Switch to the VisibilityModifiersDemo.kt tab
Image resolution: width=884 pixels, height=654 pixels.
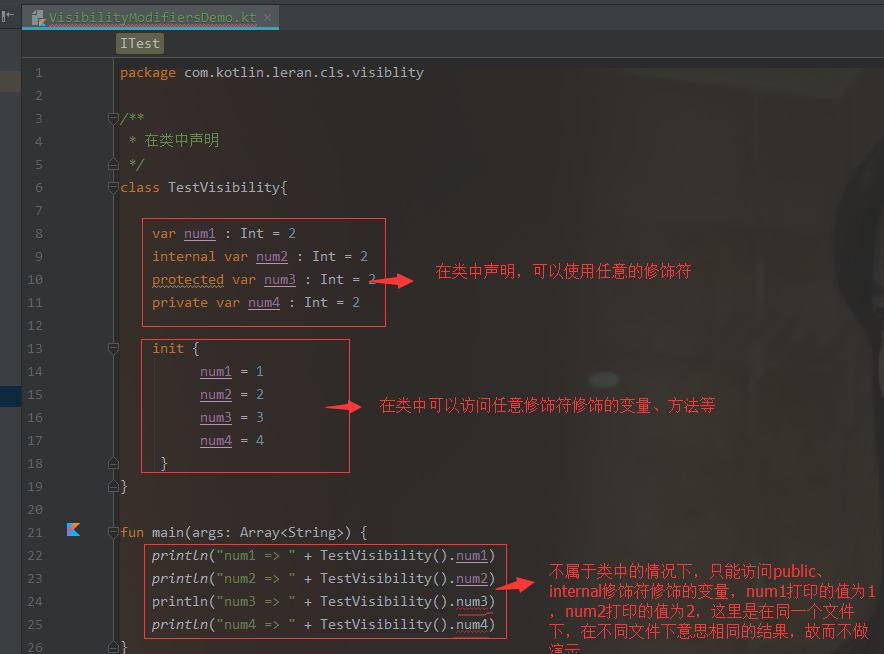point(152,17)
